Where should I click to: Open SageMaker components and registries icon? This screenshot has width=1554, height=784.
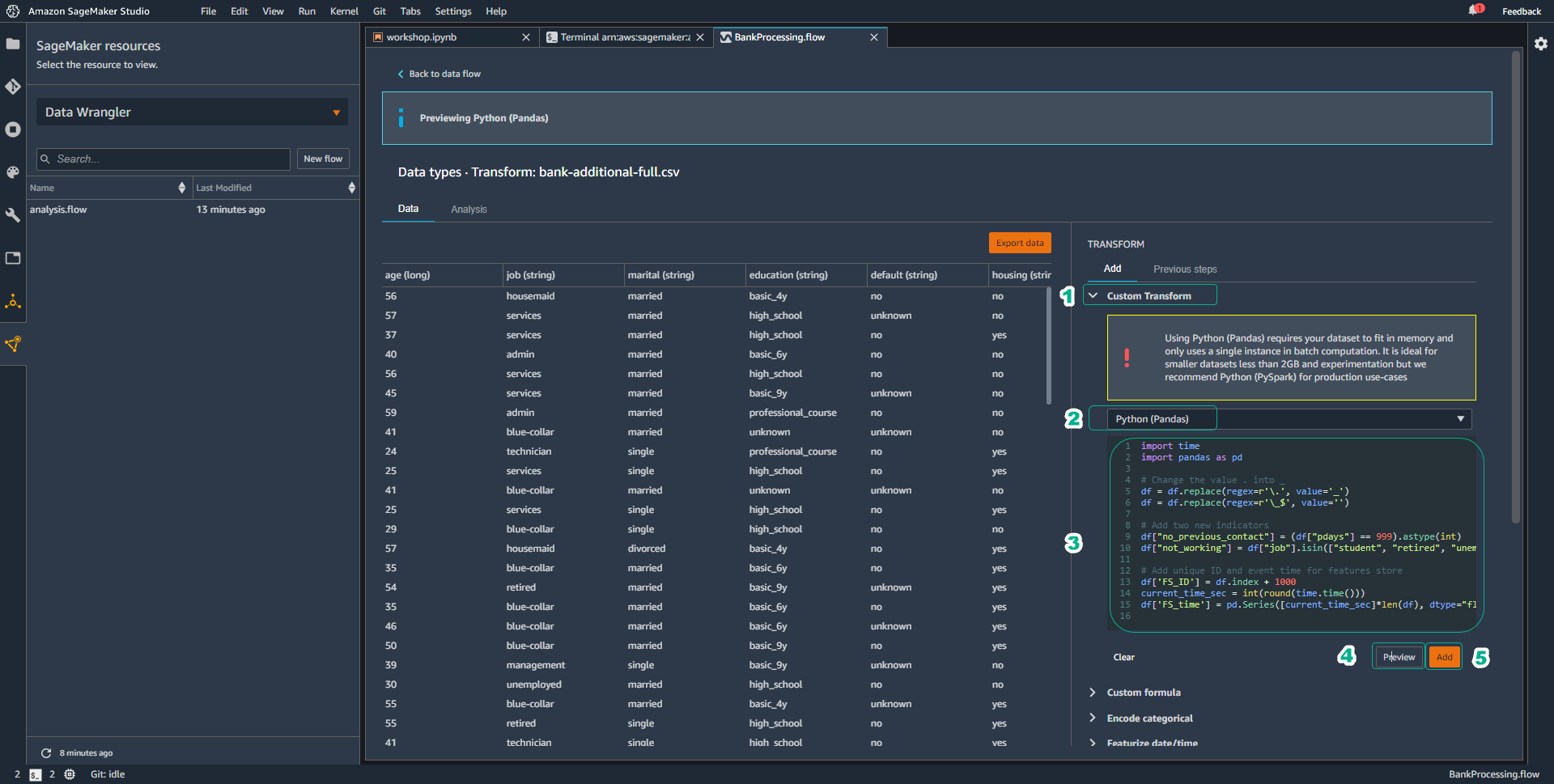[x=13, y=302]
